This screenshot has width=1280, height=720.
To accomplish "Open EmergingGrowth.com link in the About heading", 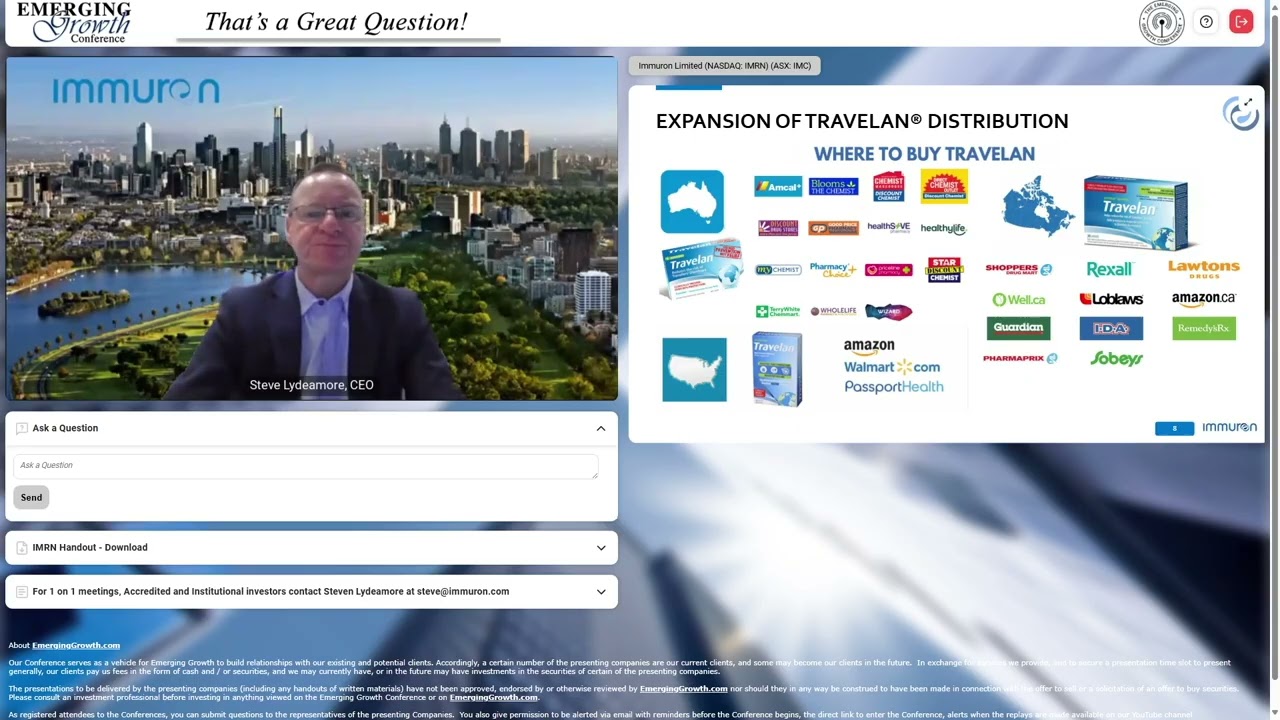I will click(76, 646).
